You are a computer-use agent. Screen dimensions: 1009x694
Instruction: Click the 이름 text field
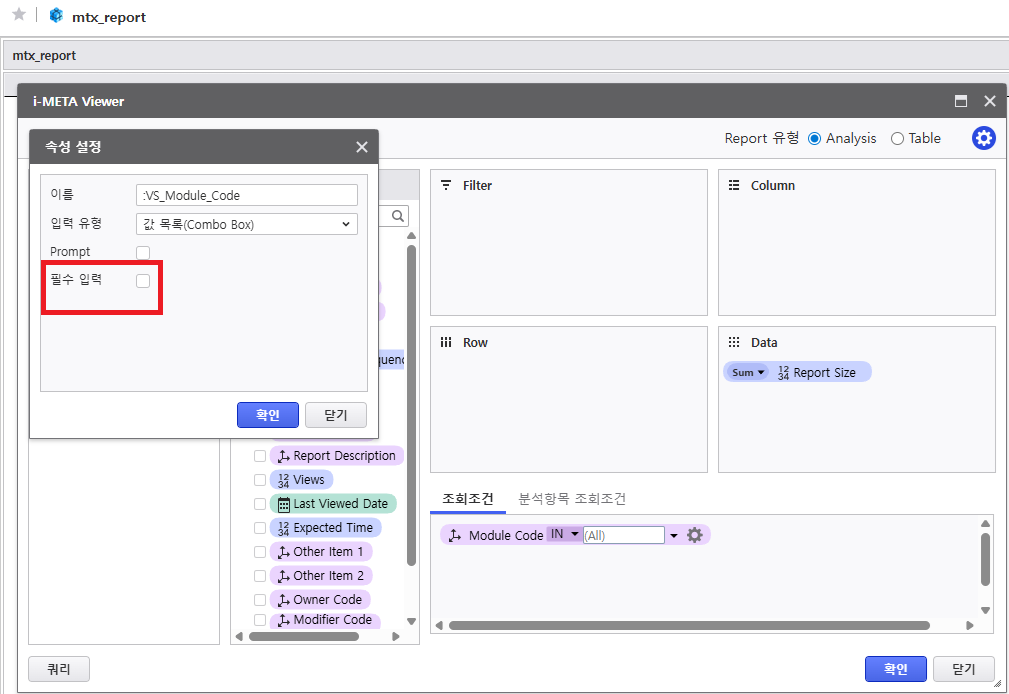click(246, 195)
